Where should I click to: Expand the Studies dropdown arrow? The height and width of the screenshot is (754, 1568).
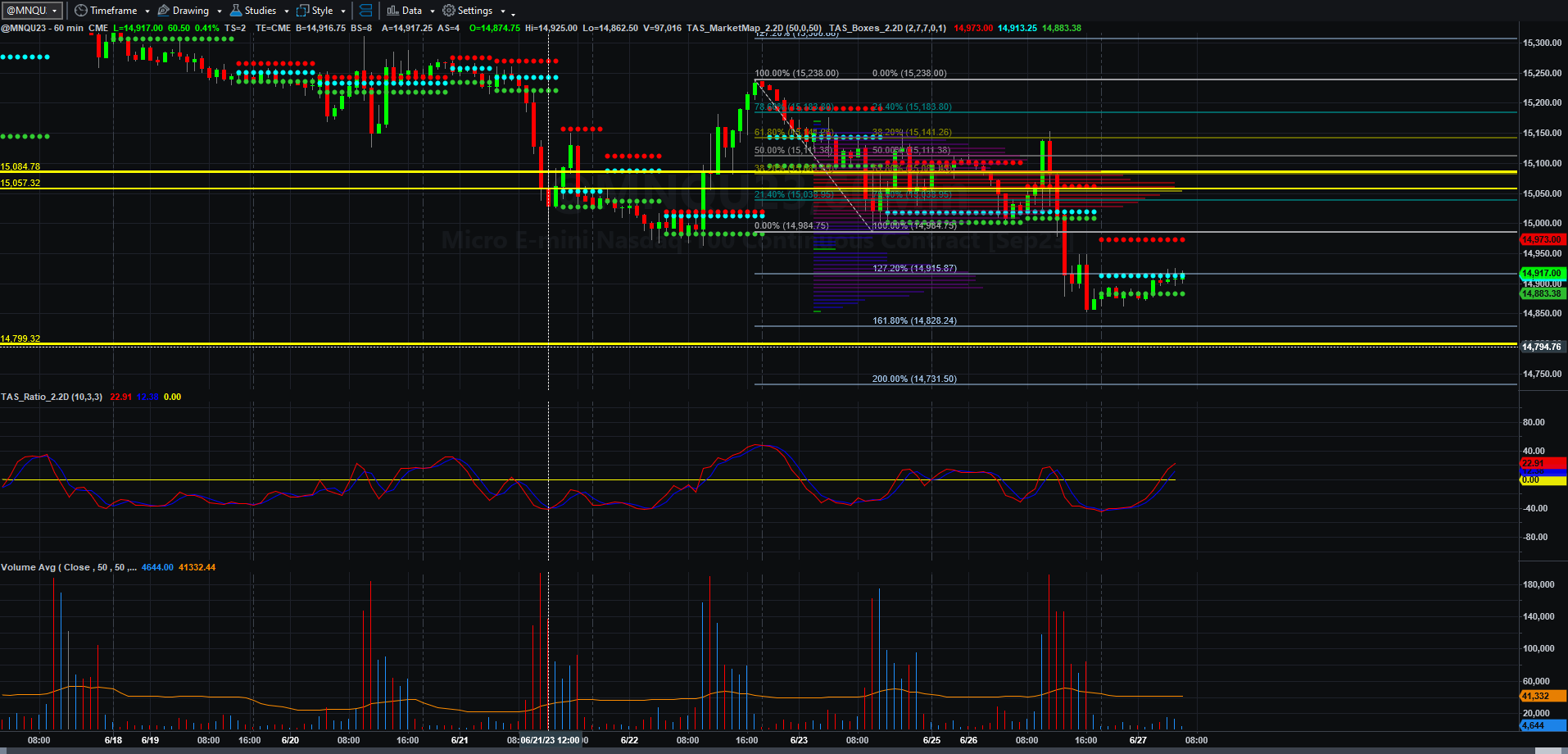(x=287, y=11)
